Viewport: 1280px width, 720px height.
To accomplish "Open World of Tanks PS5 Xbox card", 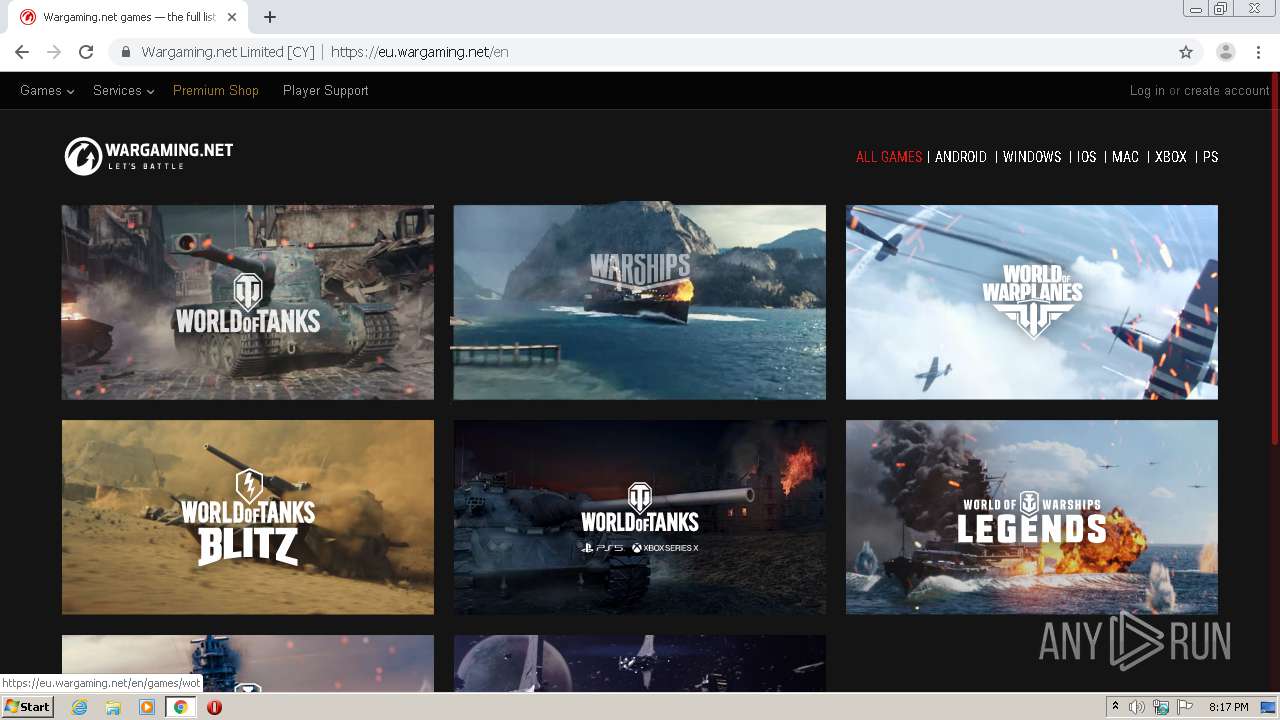I will [x=640, y=517].
